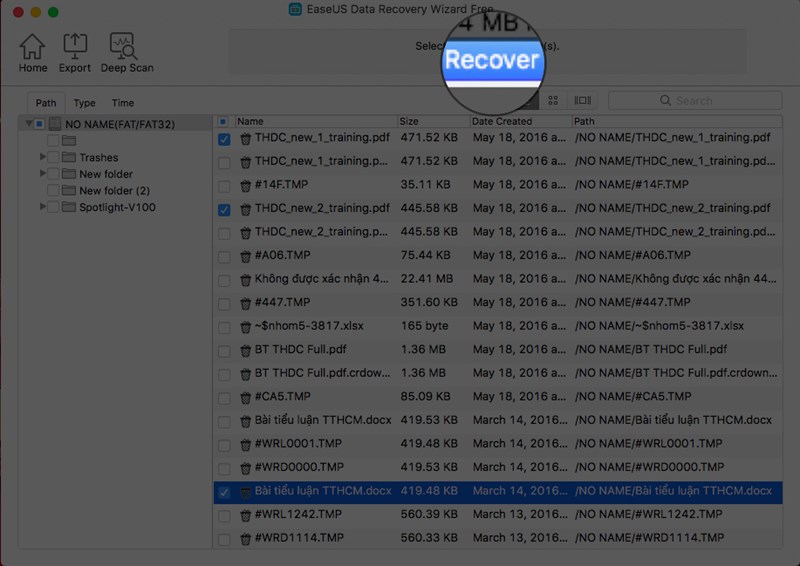
Task: Switch to the Time tab
Action: pos(123,103)
